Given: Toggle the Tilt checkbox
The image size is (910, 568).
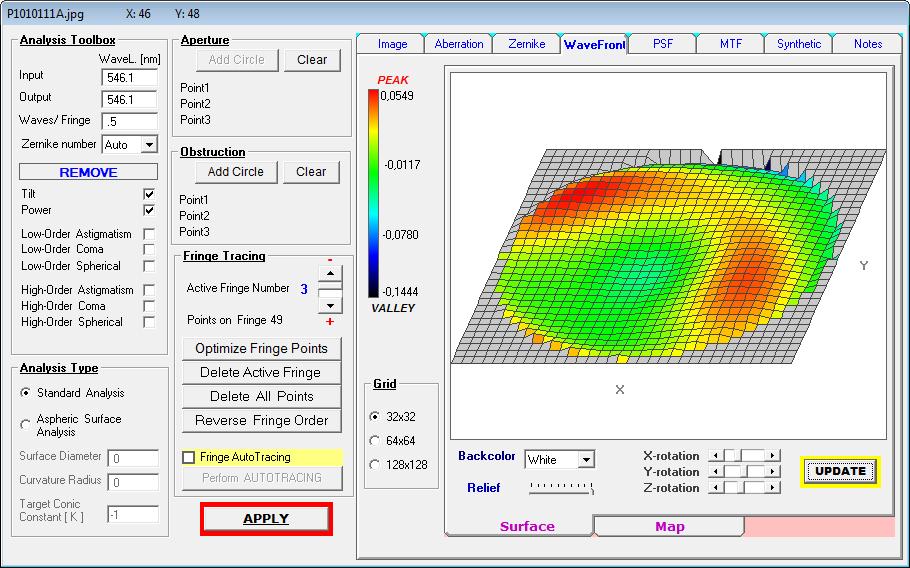Looking at the screenshot, I should coord(149,194).
